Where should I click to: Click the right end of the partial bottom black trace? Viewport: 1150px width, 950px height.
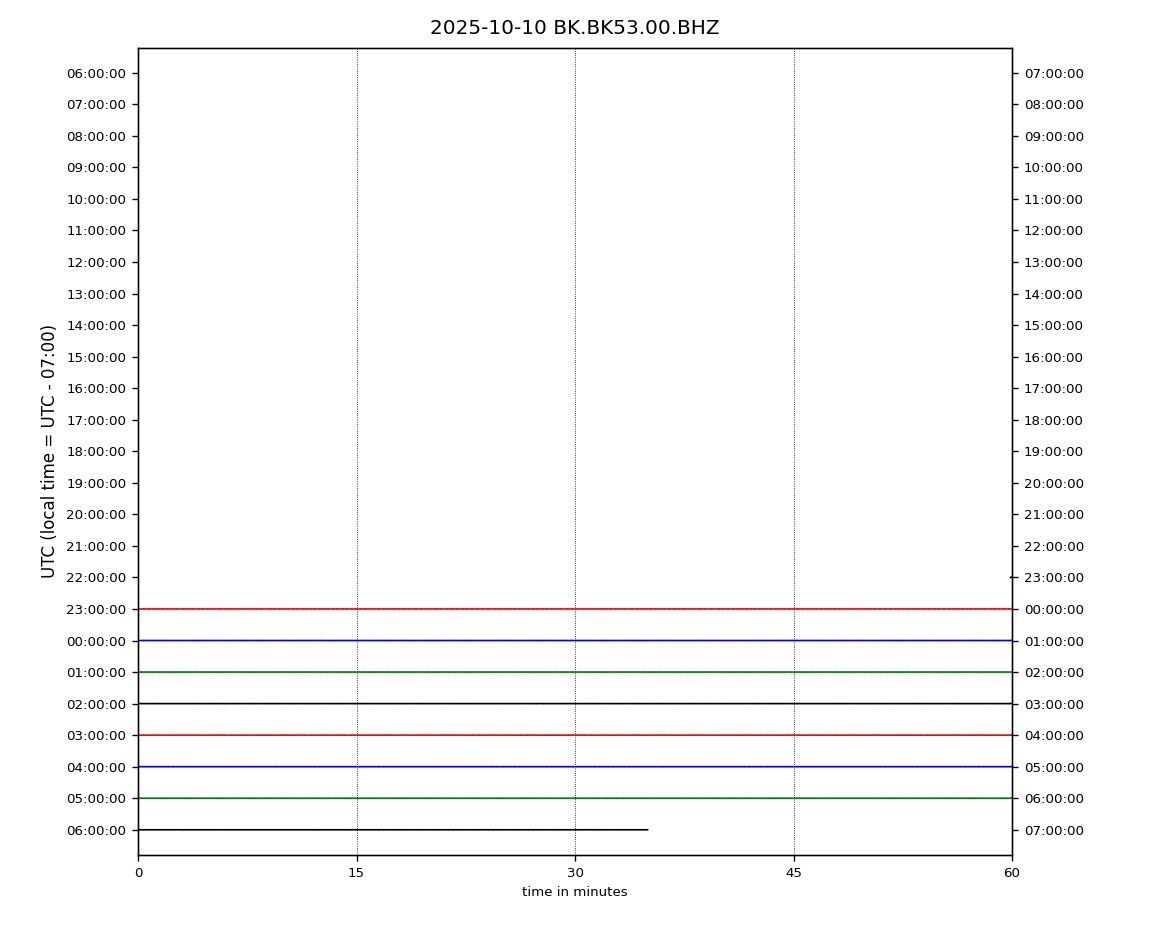pyautogui.click(x=646, y=830)
